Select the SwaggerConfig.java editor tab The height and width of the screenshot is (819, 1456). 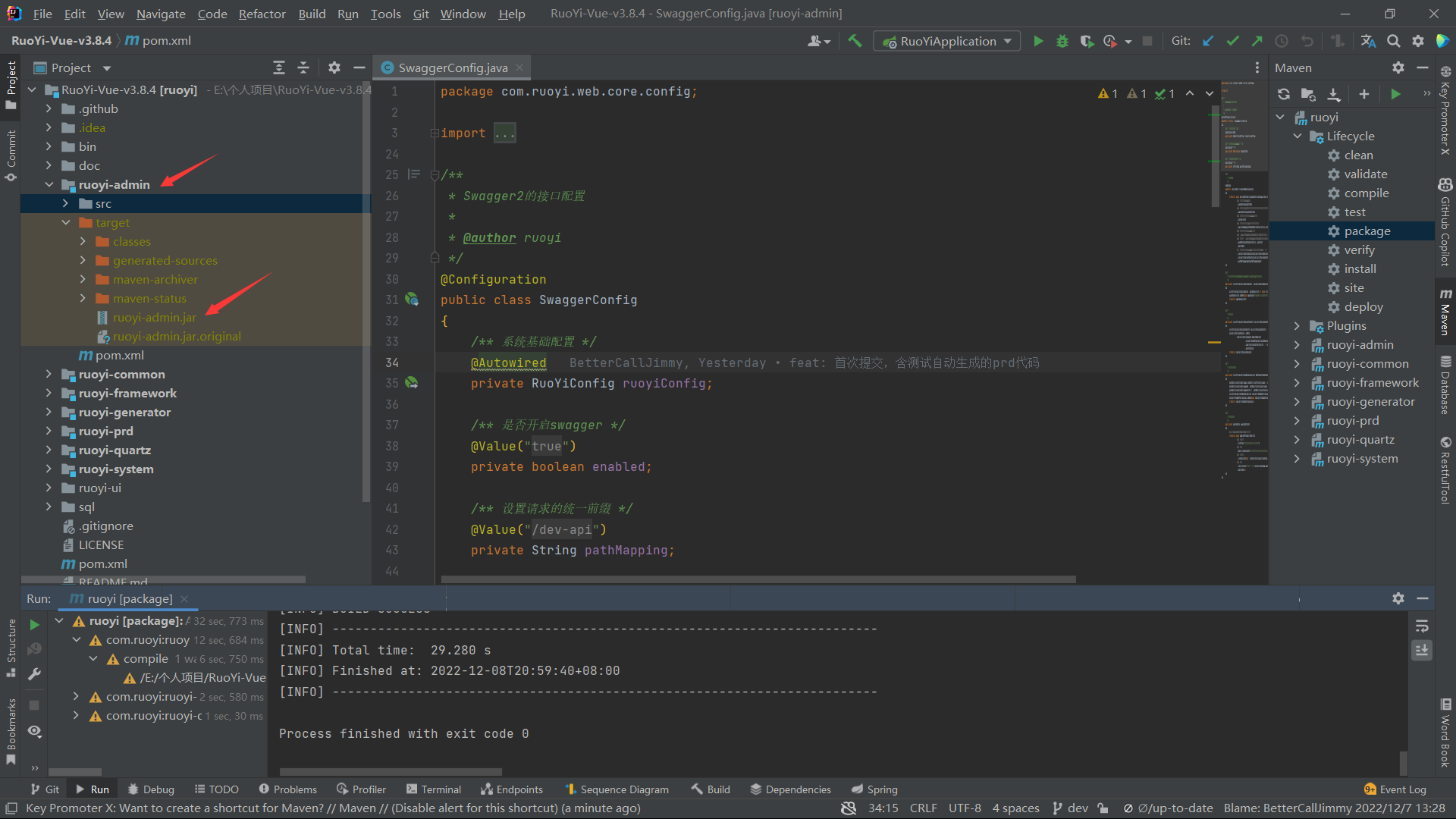pyautogui.click(x=453, y=67)
